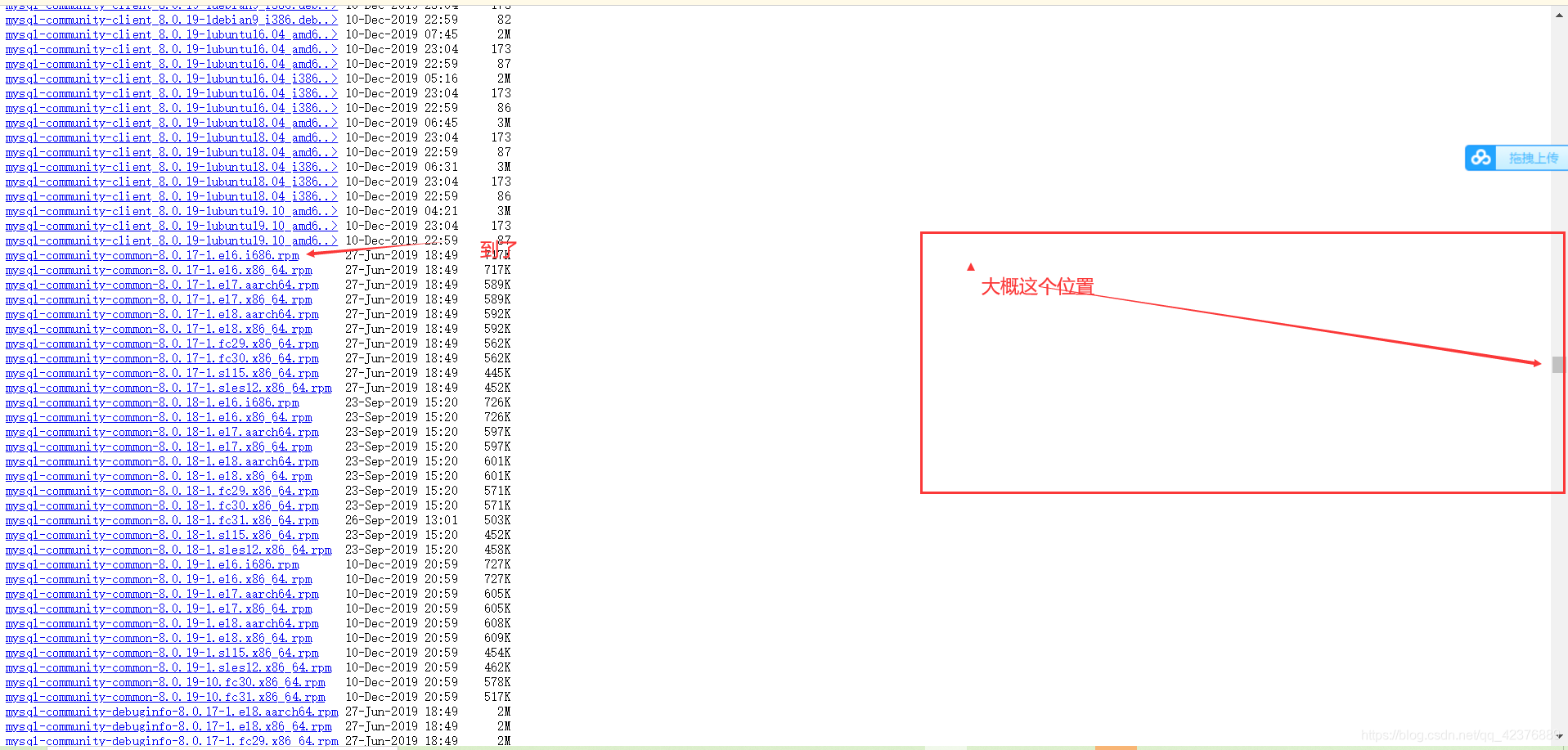The image size is (1568, 750).
Task: Click the Baidu cloud icon on right edge
Action: tap(1480, 158)
